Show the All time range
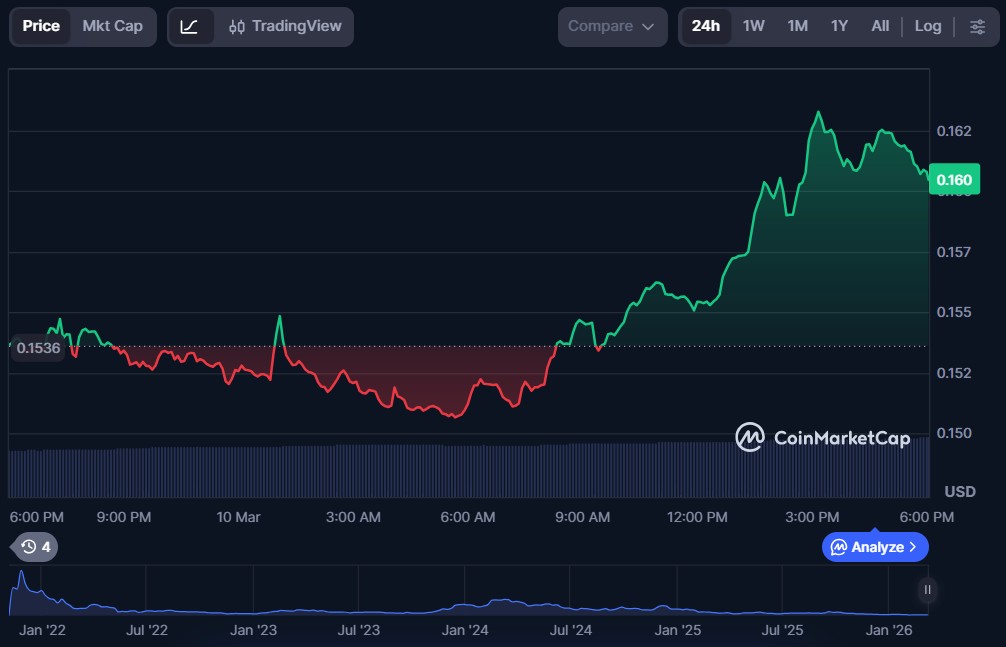Screen dimensions: 1006x647 [x=880, y=26]
